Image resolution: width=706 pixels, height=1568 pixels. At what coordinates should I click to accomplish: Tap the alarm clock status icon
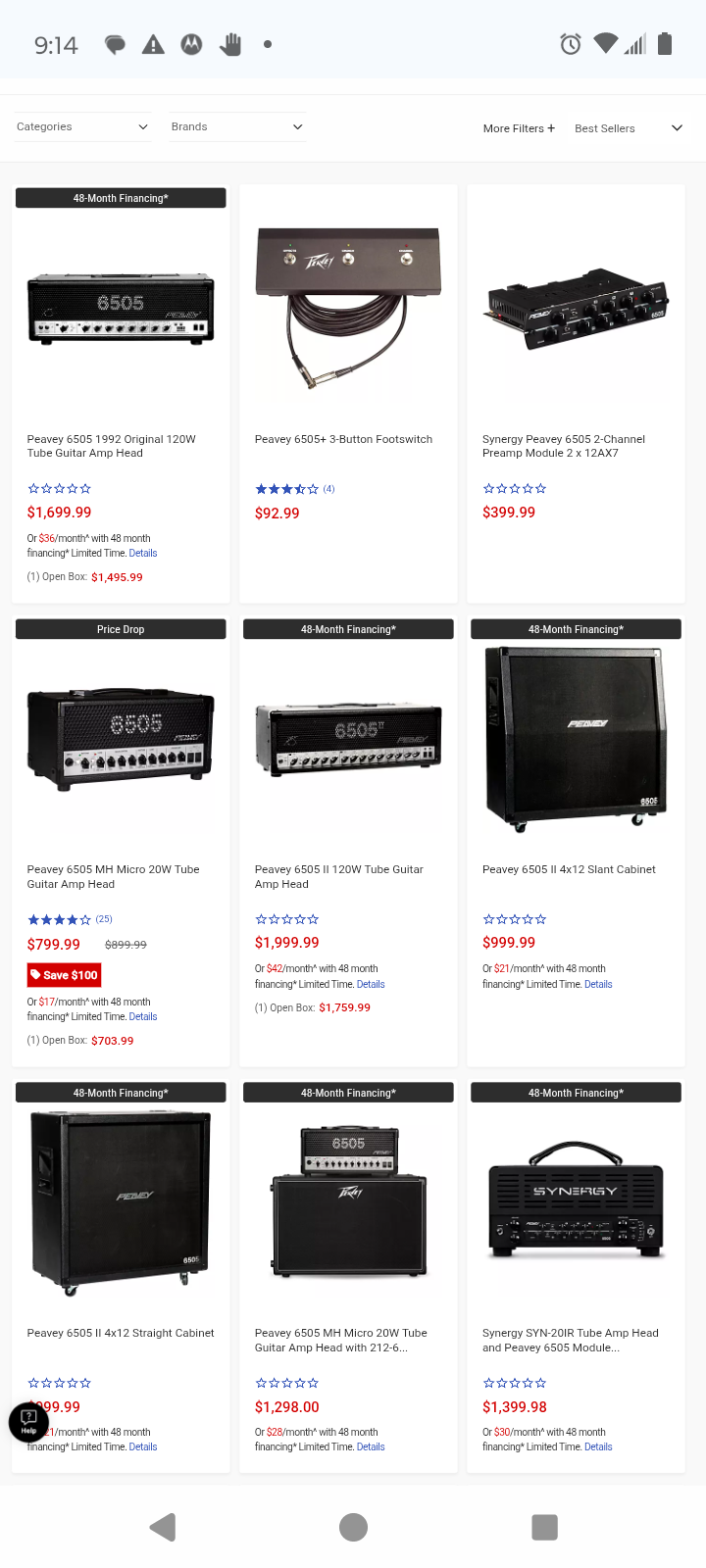tap(571, 44)
